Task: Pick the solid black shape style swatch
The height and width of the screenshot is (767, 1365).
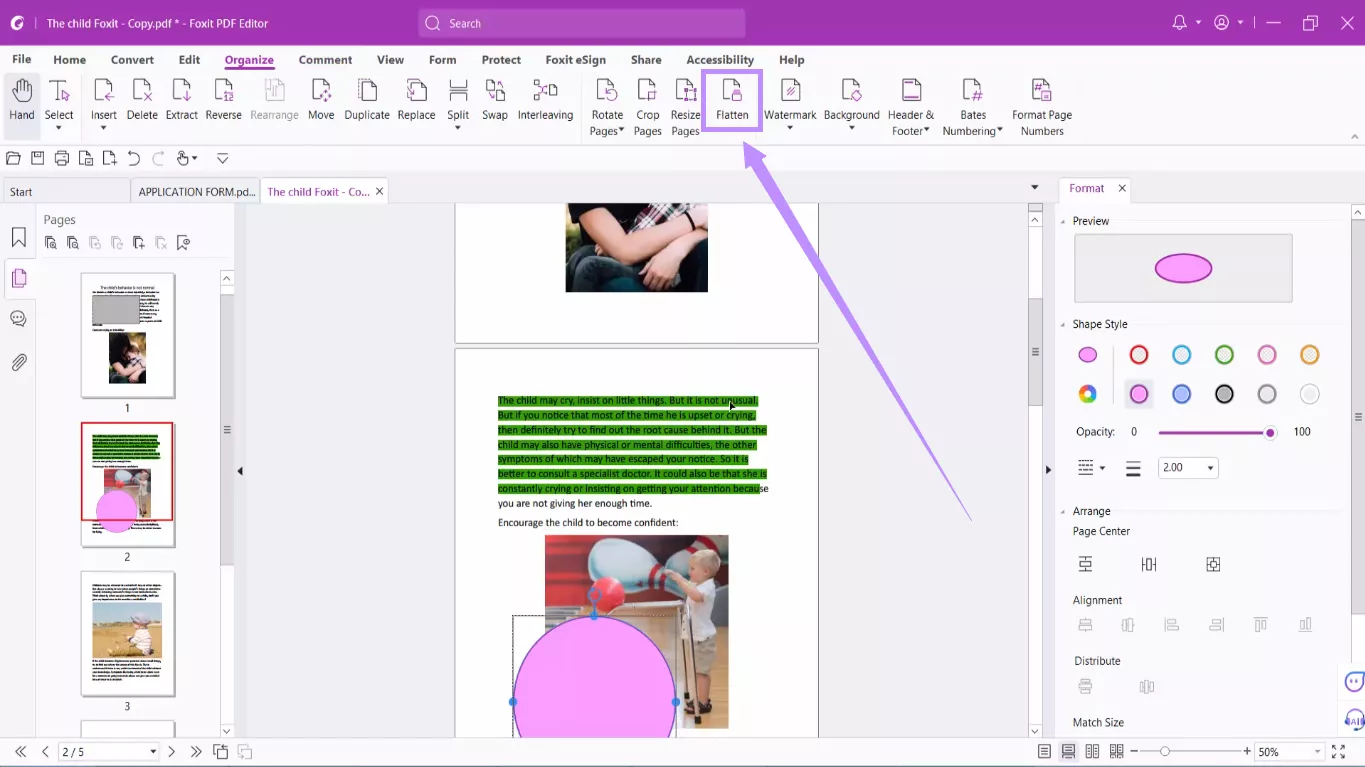Action: (1224, 395)
